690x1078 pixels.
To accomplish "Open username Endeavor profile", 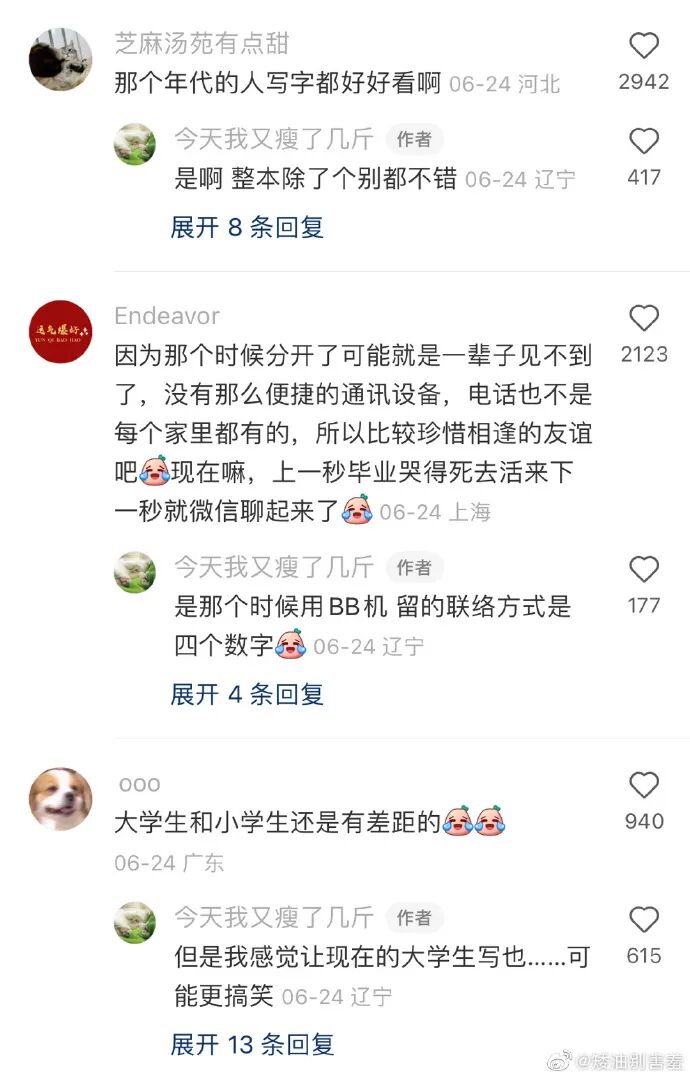I will [x=167, y=316].
